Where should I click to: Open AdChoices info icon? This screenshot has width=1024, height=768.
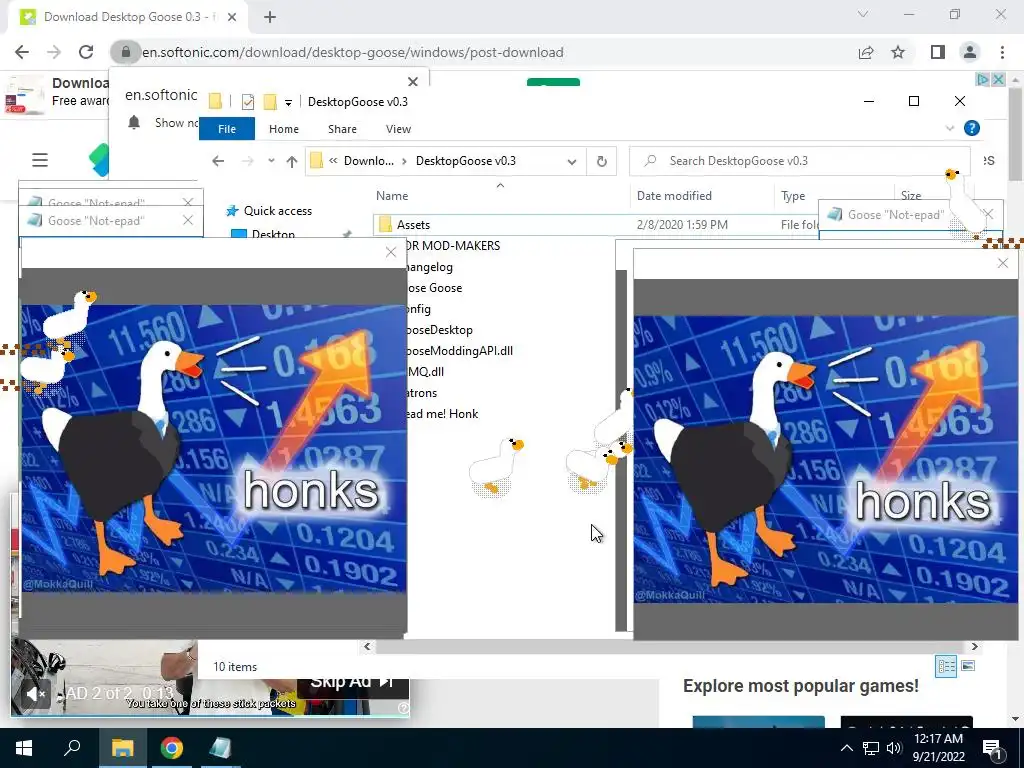(982, 80)
